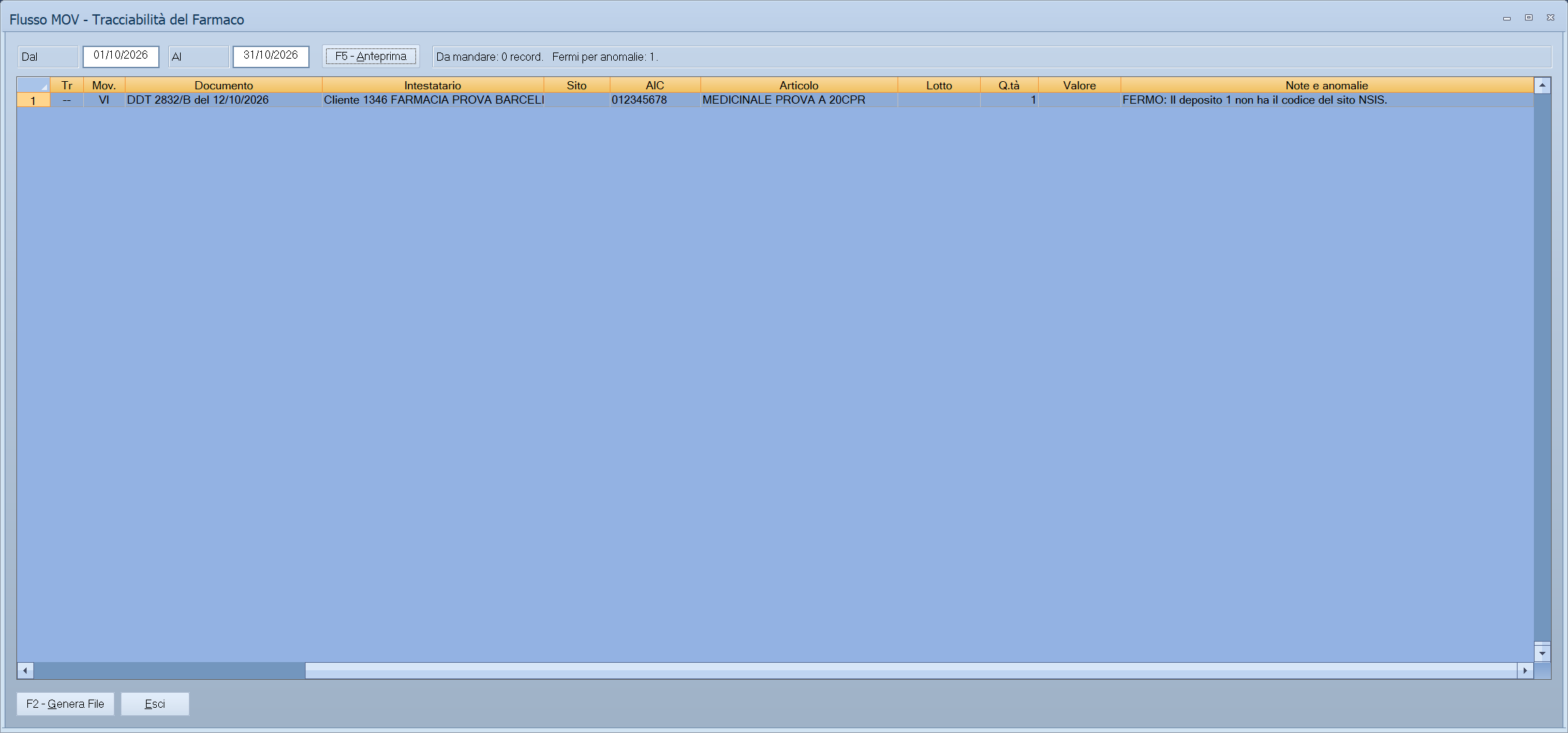The height and width of the screenshot is (733, 1568).
Task: Click the horizontal scrollbar left arrow
Action: (x=25, y=670)
